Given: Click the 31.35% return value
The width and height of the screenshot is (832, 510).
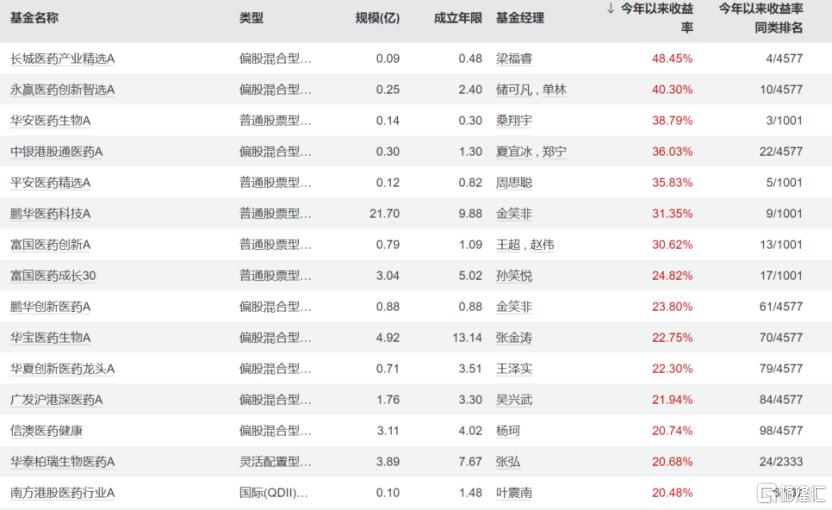Looking at the screenshot, I should click(672, 214).
